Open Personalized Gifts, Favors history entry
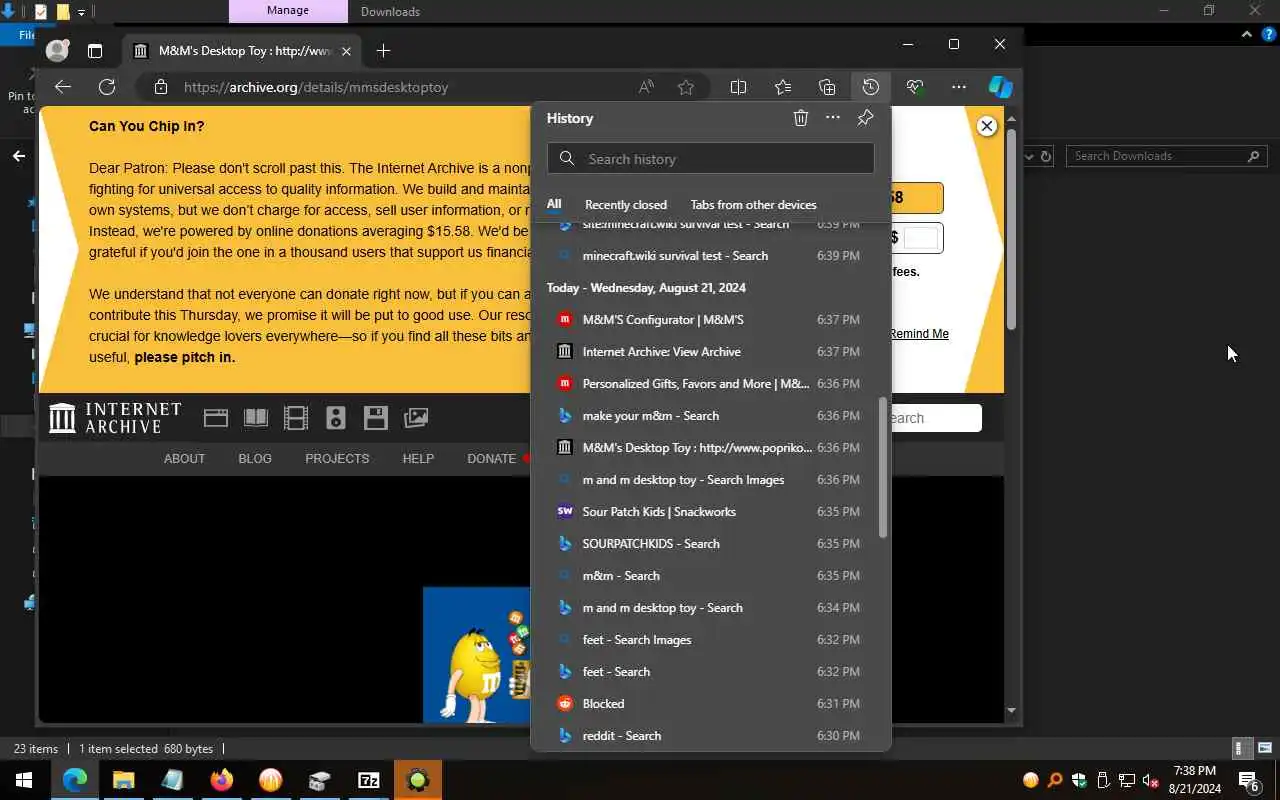 710,384
